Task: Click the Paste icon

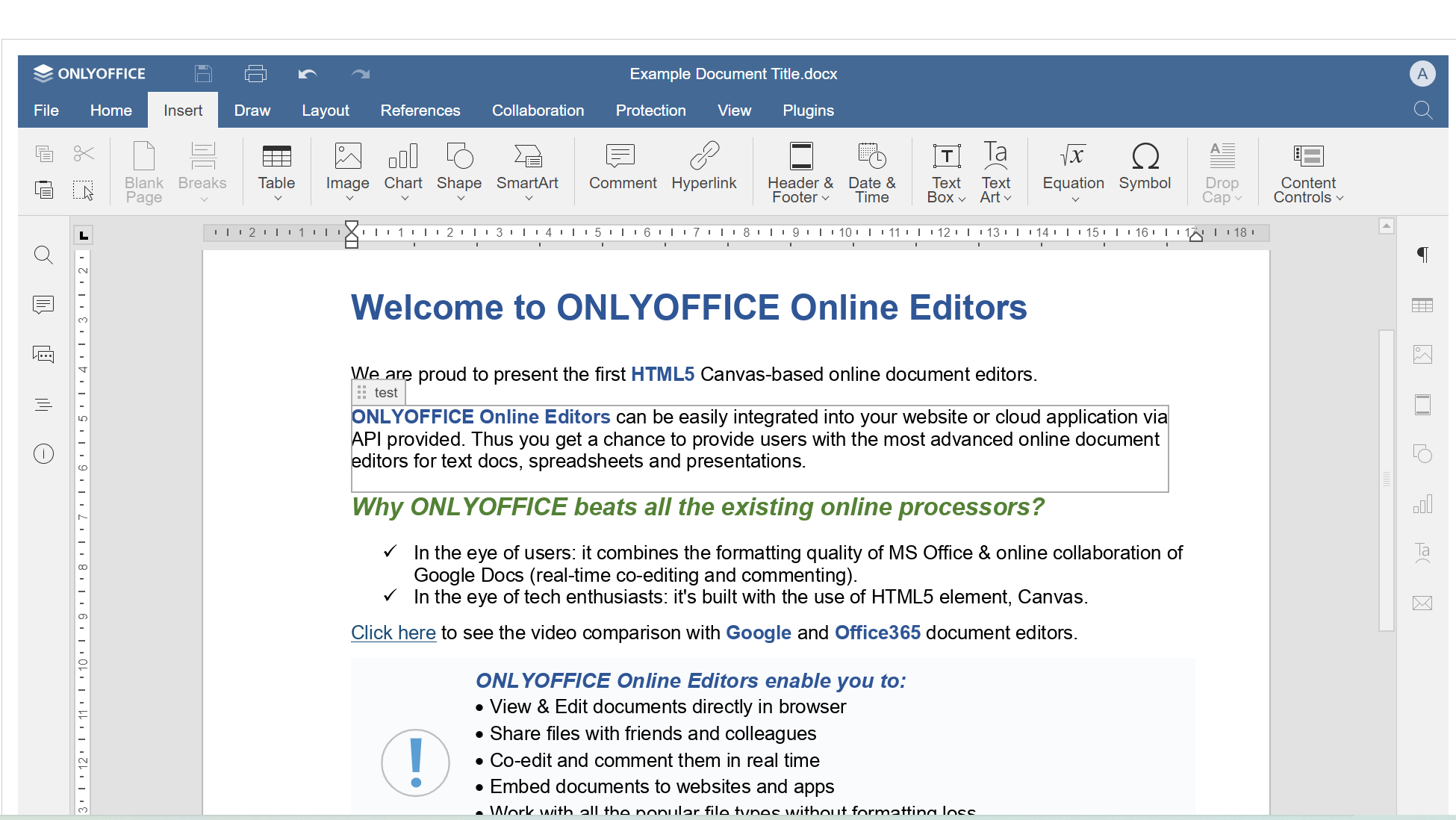Action: click(x=44, y=190)
